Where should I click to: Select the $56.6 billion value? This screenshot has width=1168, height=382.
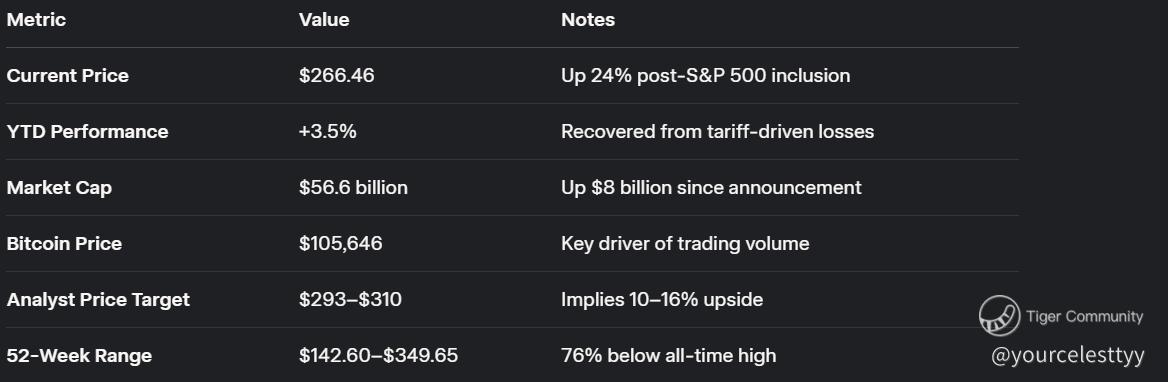[x=353, y=188]
